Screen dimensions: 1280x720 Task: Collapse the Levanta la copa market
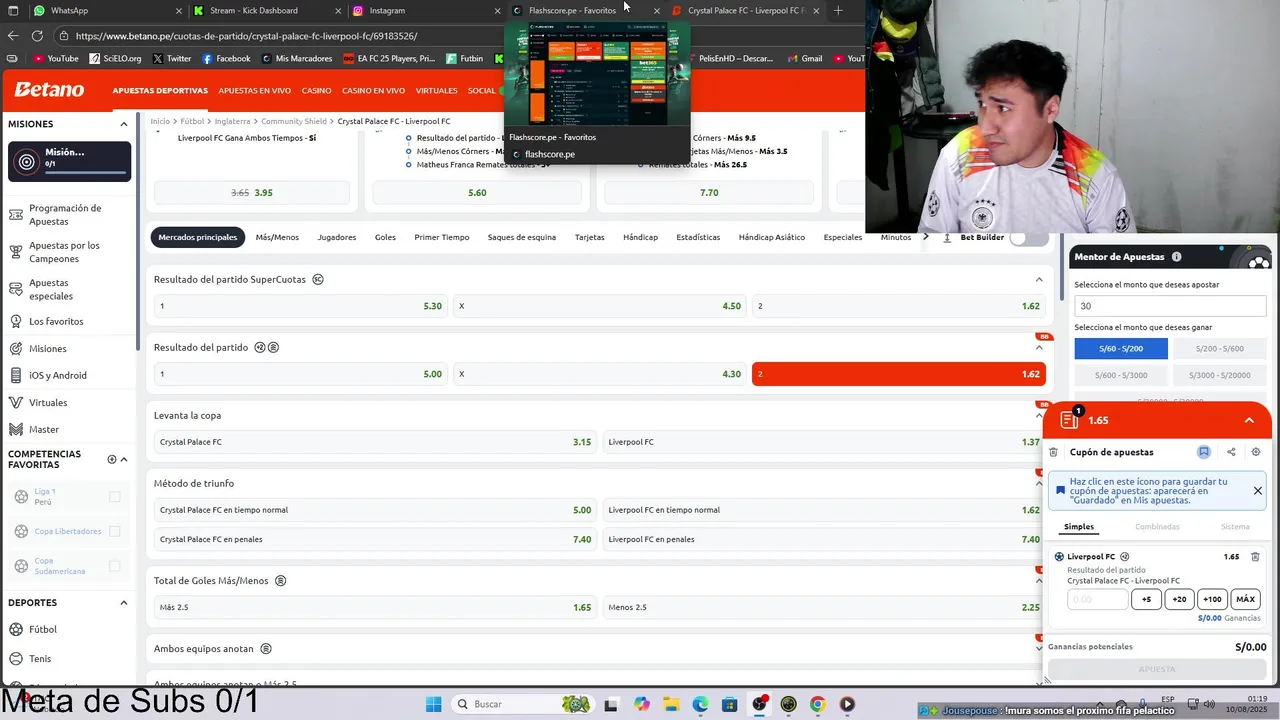tap(1039, 416)
